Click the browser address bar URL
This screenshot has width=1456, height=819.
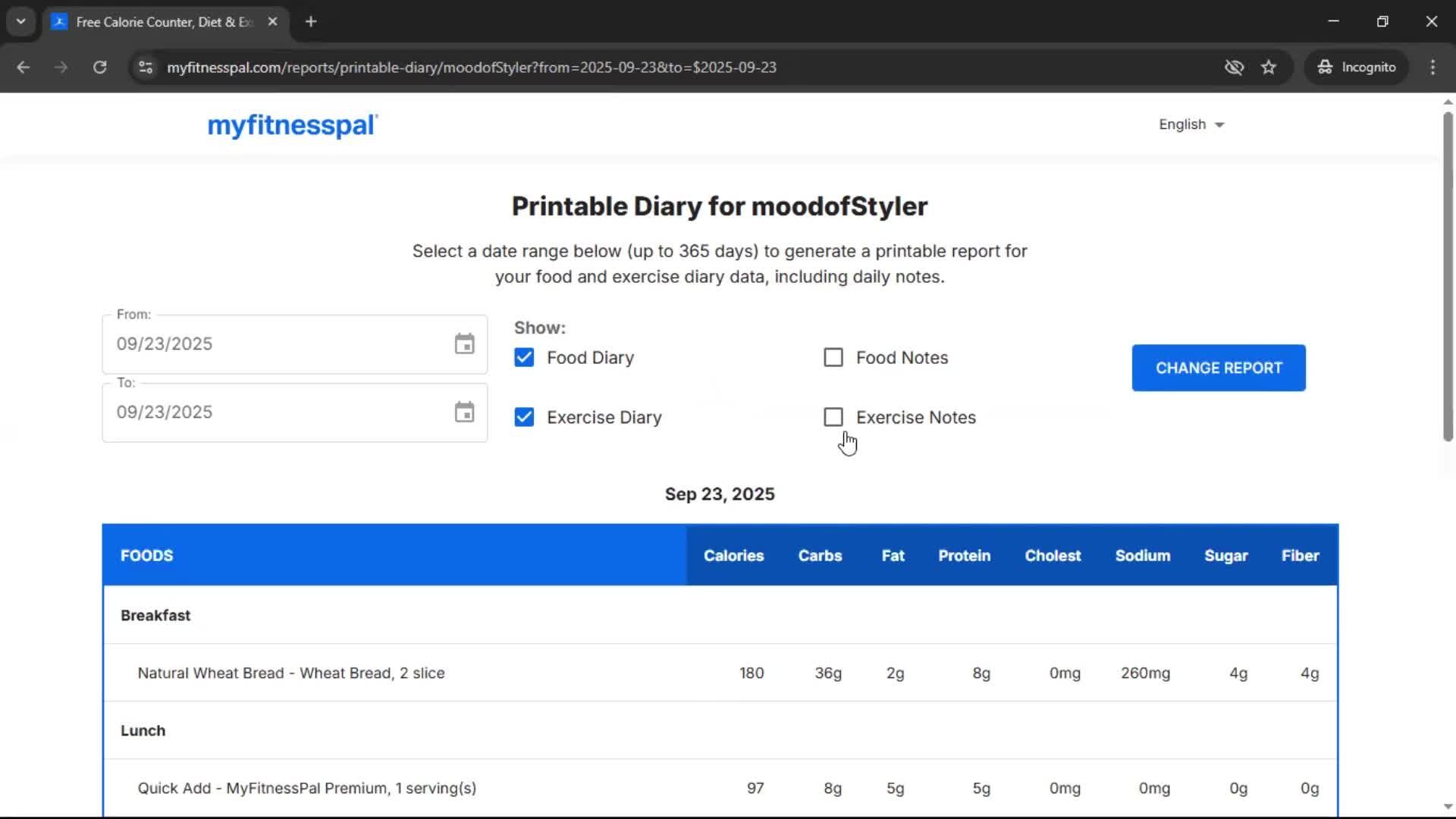[472, 67]
